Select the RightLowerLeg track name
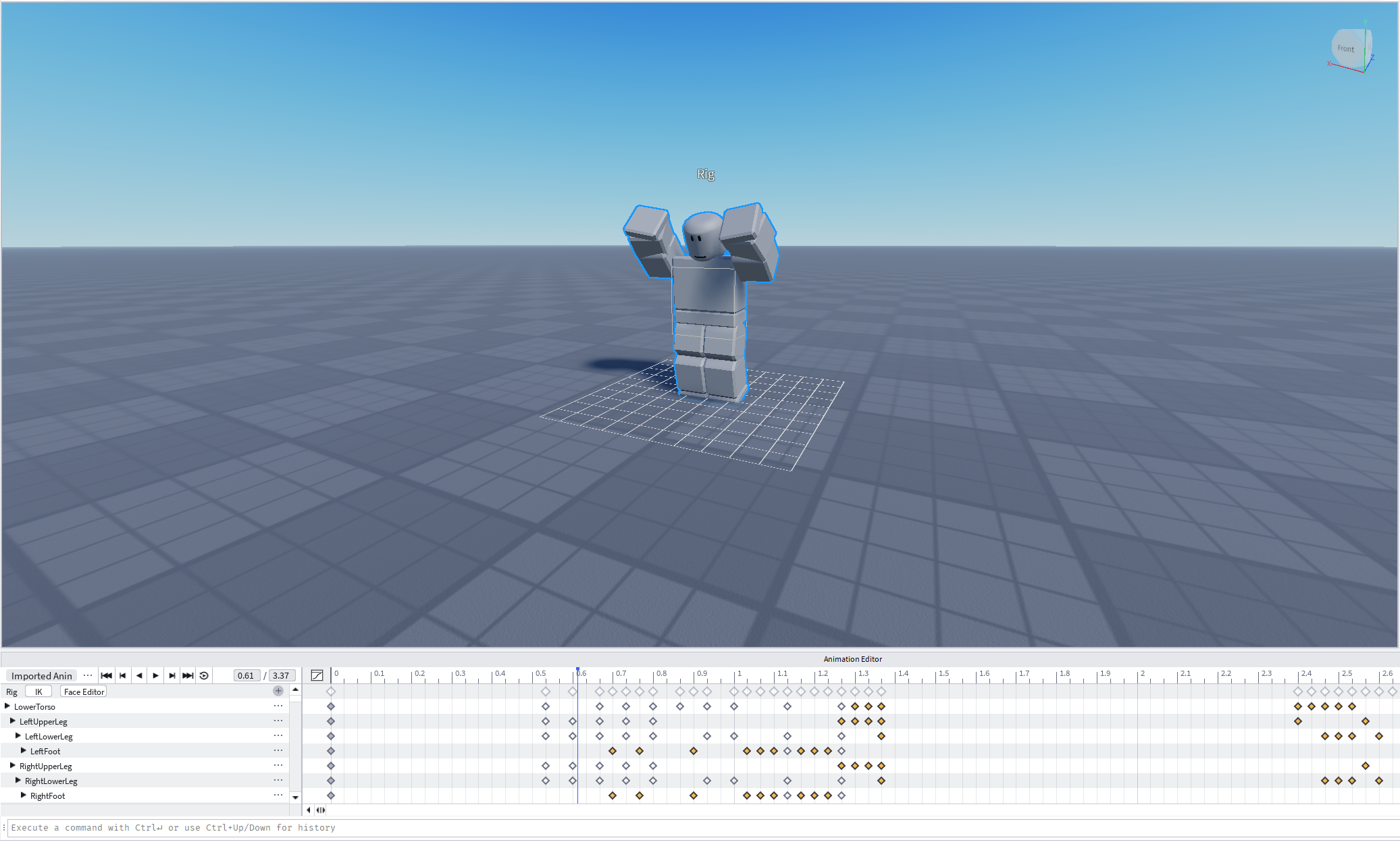The width and height of the screenshot is (1400, 861). pyautogui.click(x=51, y=781)
